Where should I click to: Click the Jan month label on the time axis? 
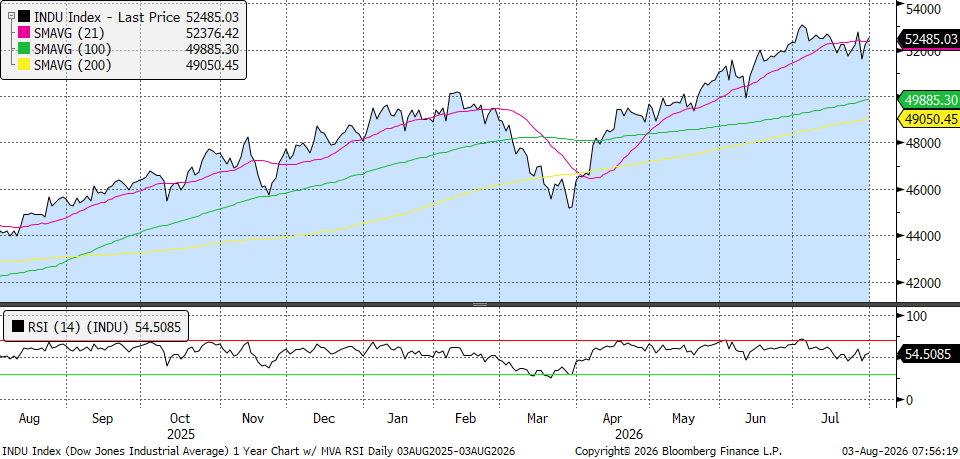click(399, 419)
